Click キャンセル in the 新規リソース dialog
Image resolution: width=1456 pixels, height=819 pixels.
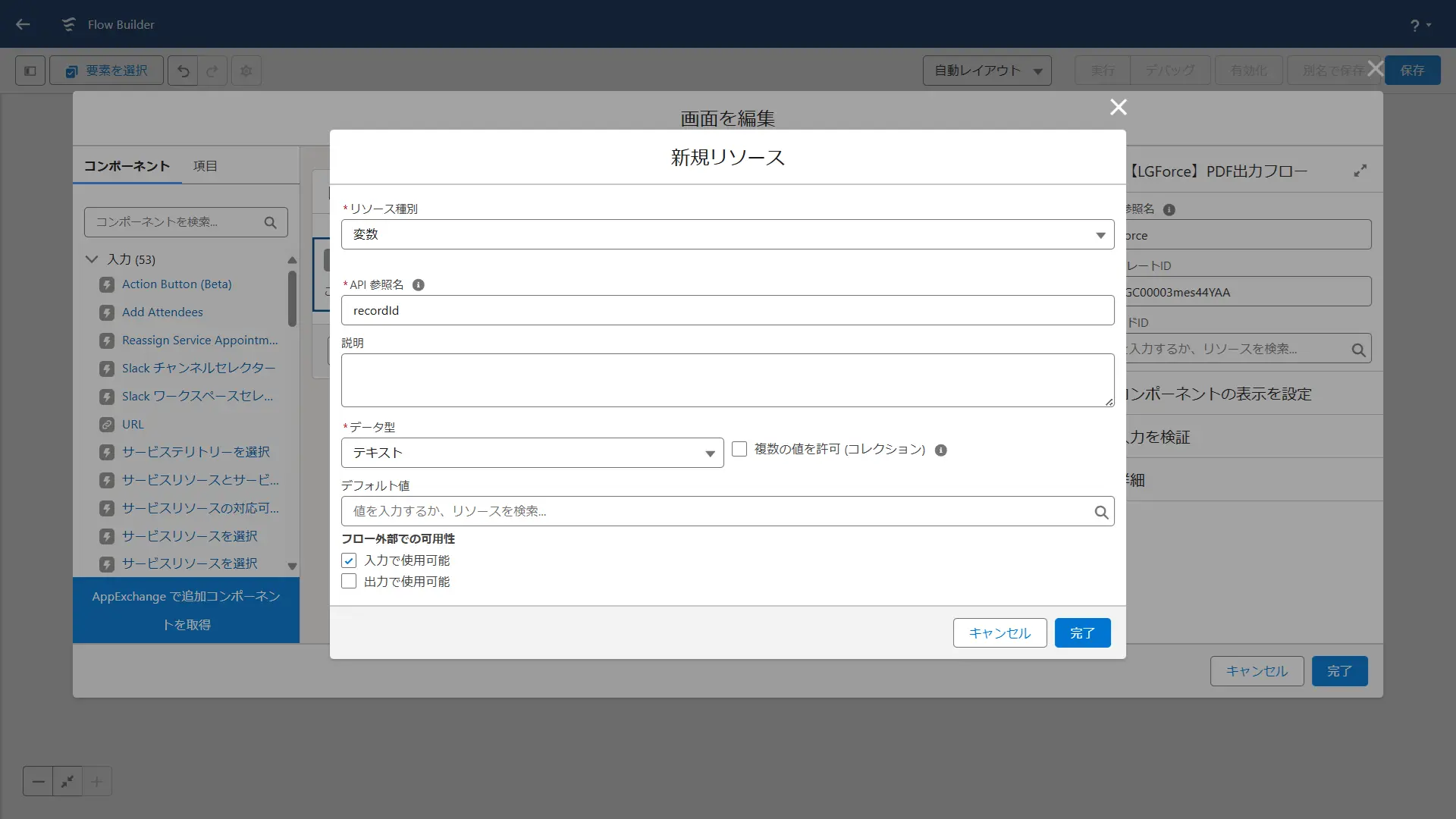[x=999, y=633]
